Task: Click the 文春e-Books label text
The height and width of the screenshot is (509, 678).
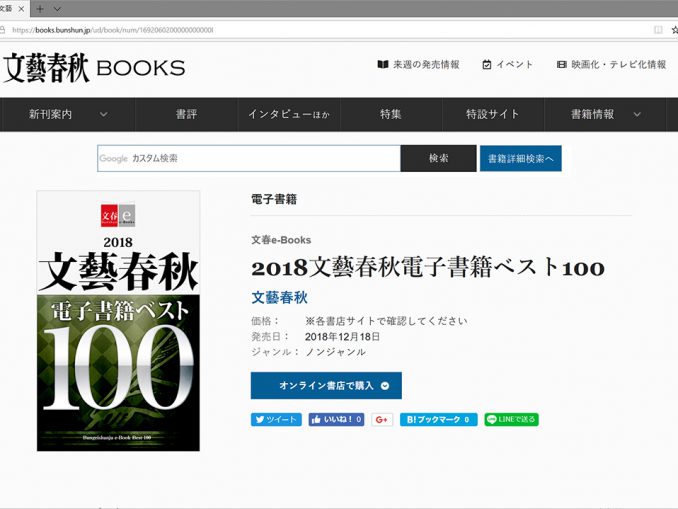Action: tap(281, 240)
